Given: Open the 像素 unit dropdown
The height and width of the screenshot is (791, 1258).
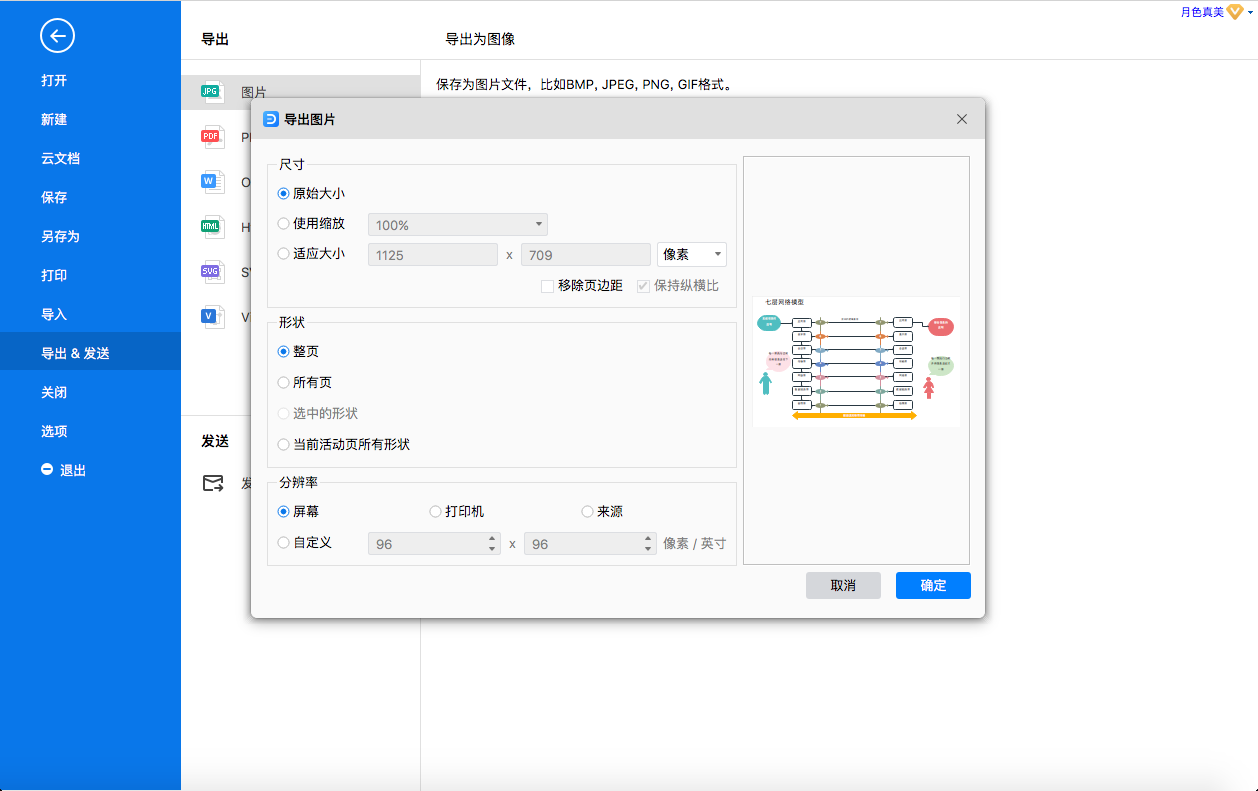Looking at the screenshot, I should point(692,255).
